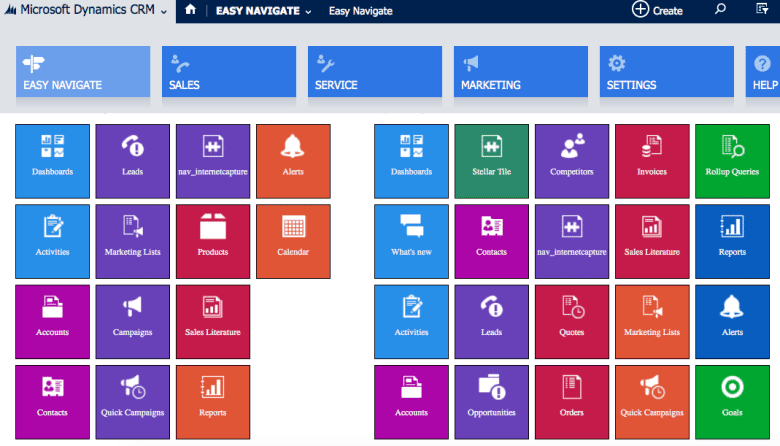The width and height of the screenshot is (780, 446).
Task: Open the Competitors tile
Action: [572, 161]
